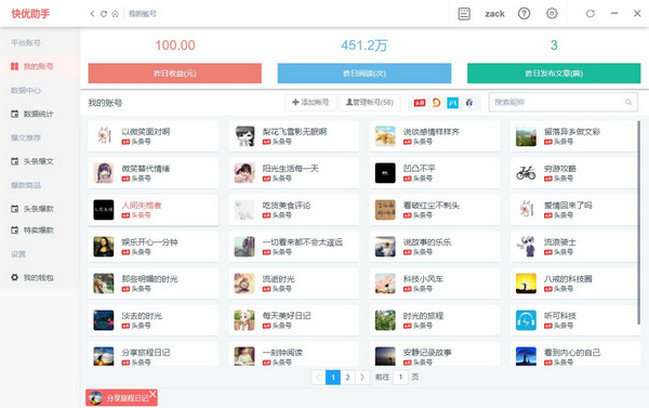
Task: Open settings gear icon in top bar
Action: [552, 14]
